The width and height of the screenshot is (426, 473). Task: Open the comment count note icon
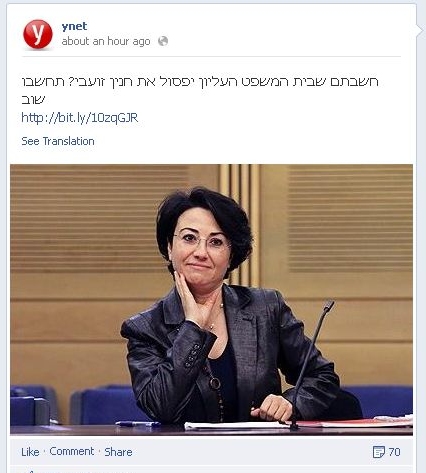379,452
